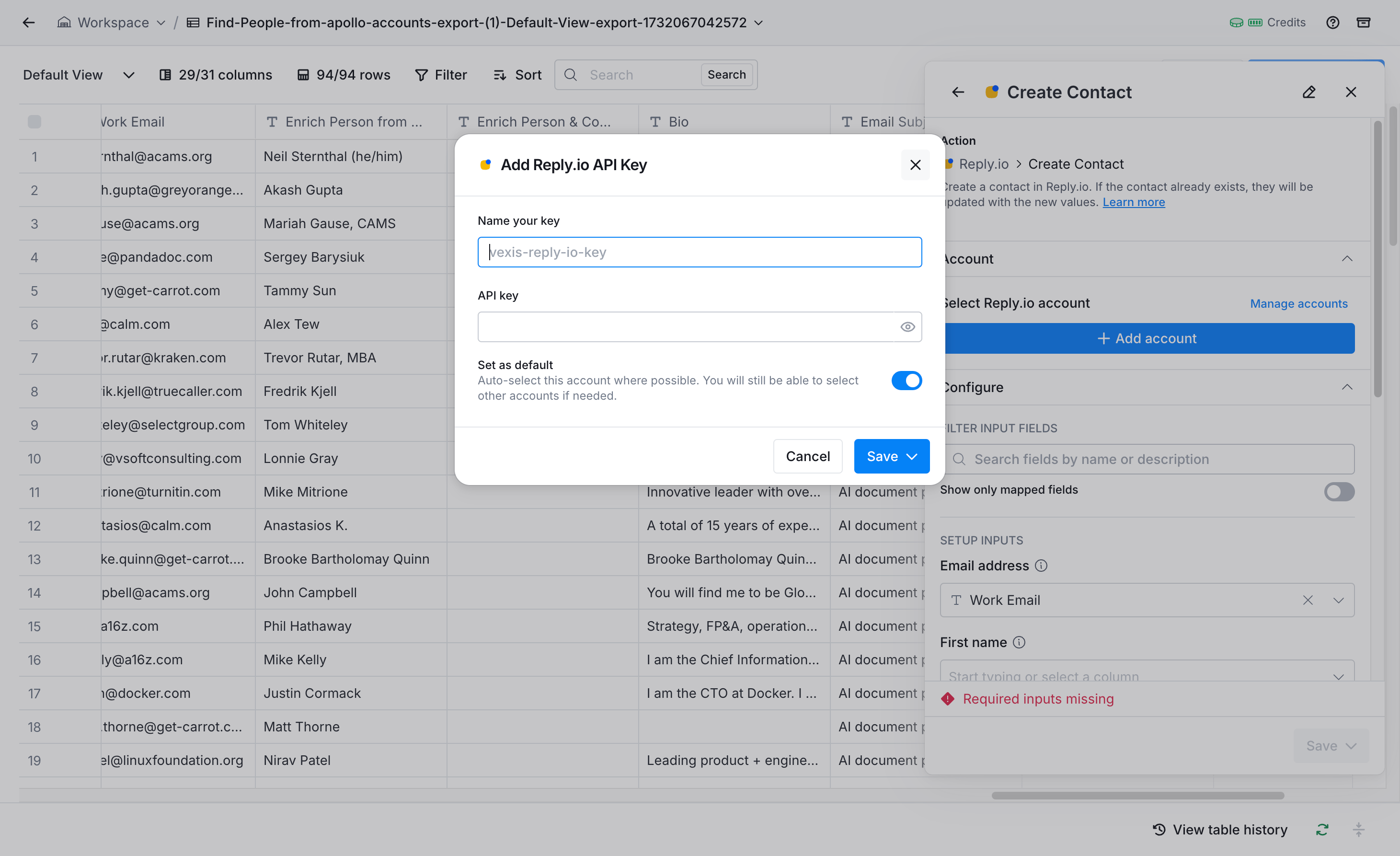The image size is (1400, 856).
Task: Turn off Set as default toggle
Action: (x=906, y=380)
